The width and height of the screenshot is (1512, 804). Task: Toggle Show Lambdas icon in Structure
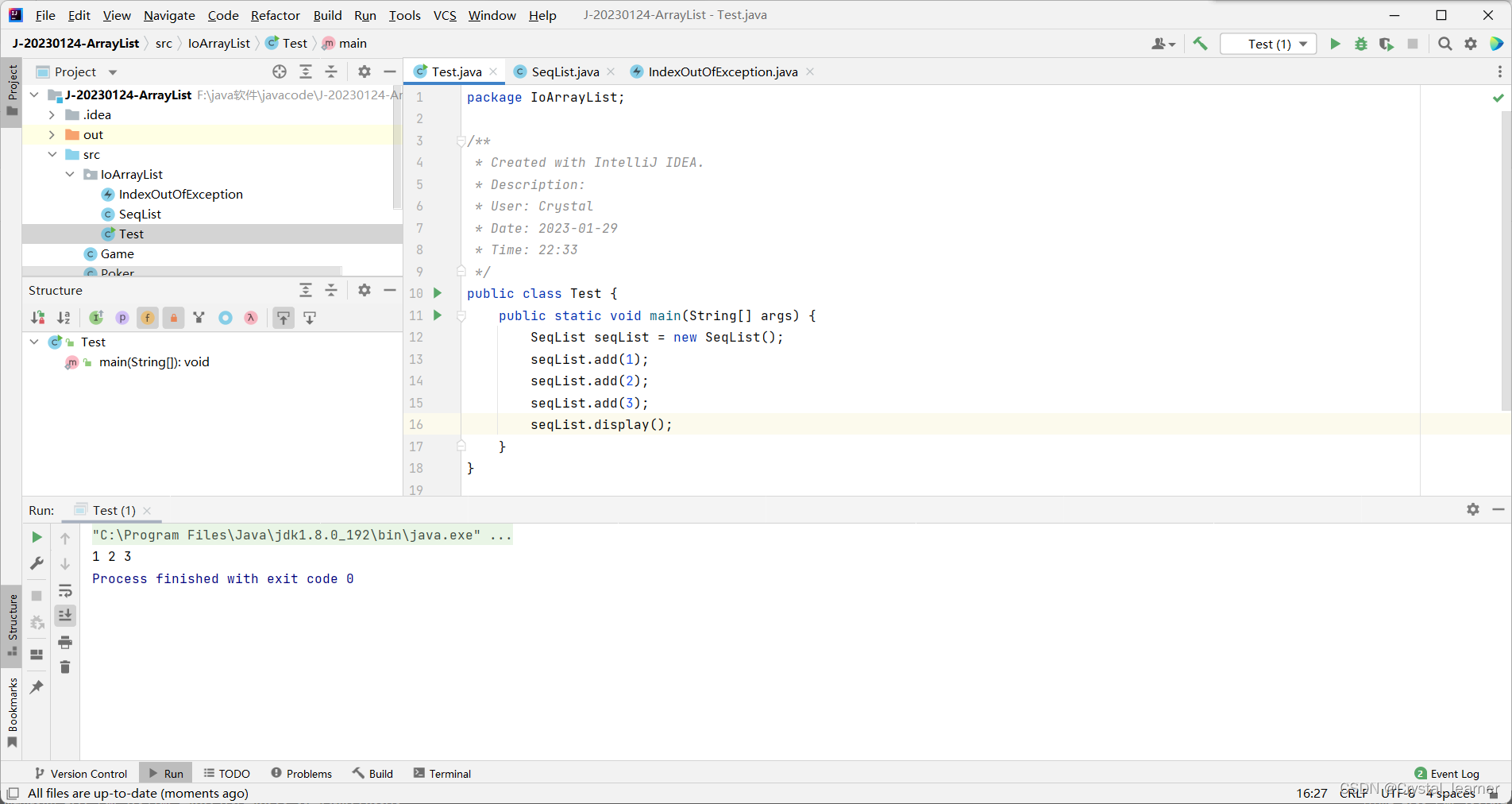[251, 318]
